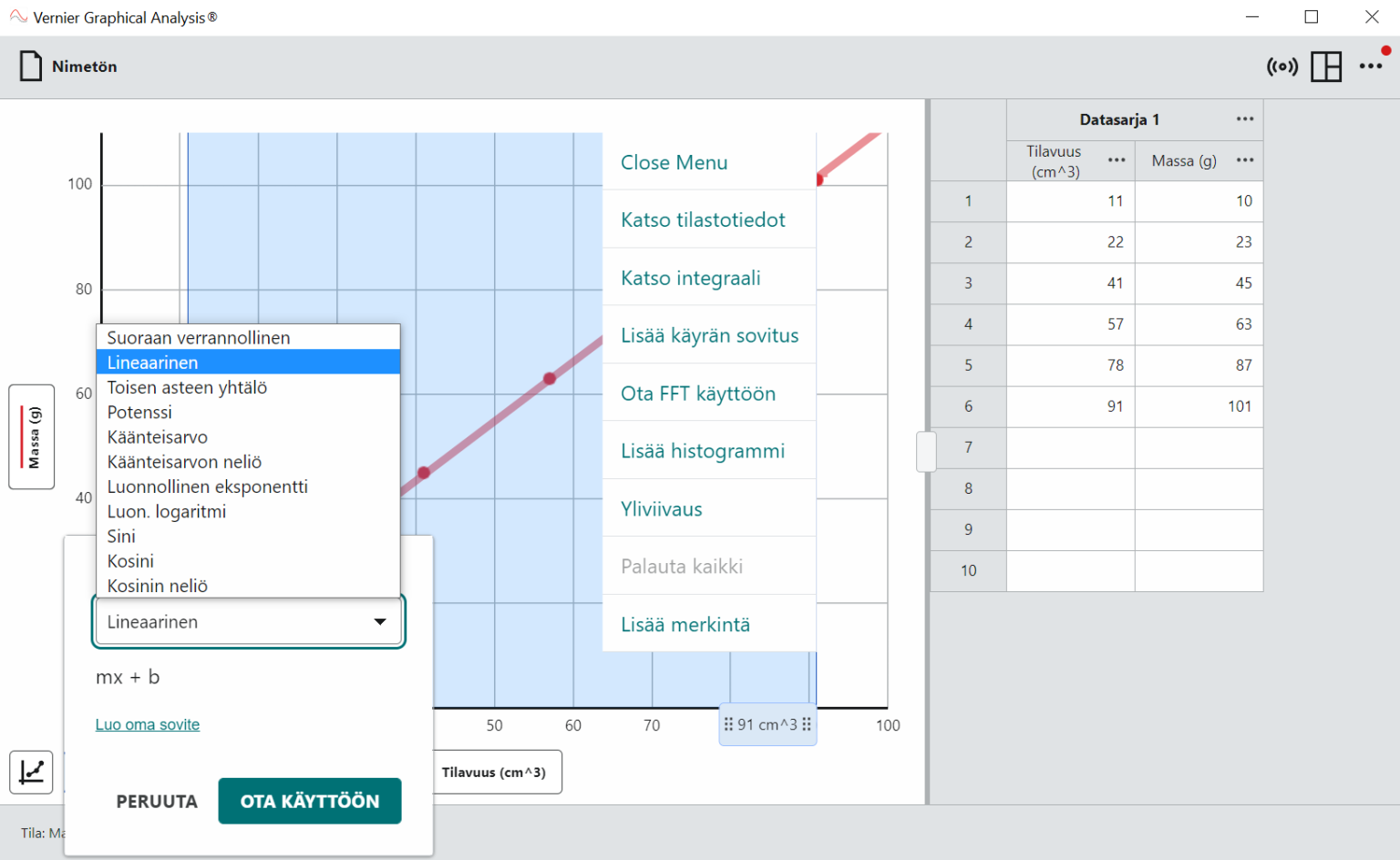Select Toisen asteen yhtälö from list
Viewport: 1400px width, 860px height.
[x=187, y=387]
